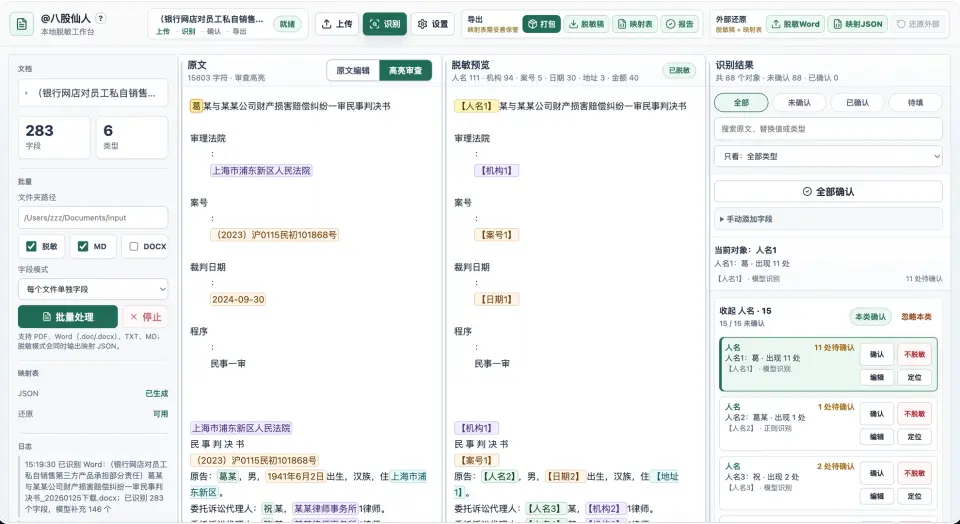Confirm the 人名2 葛某 entry

(x=877, y=414)
